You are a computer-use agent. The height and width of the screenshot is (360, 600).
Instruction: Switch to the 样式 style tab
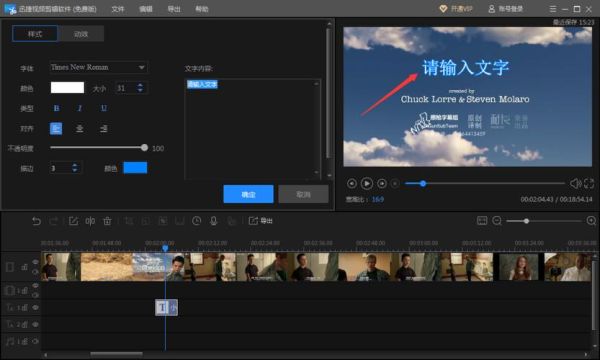pos(35,34)
